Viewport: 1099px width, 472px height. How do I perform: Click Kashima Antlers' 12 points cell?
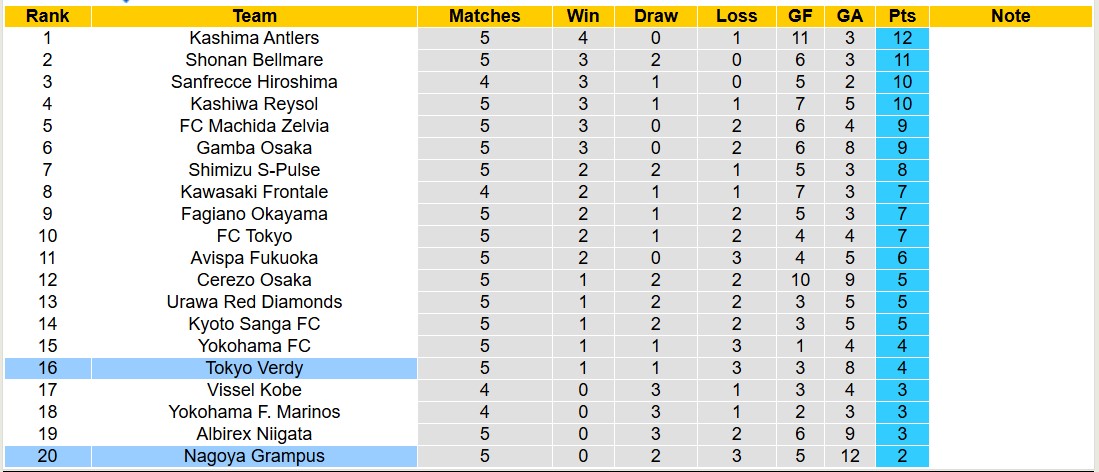pos(901,38)
